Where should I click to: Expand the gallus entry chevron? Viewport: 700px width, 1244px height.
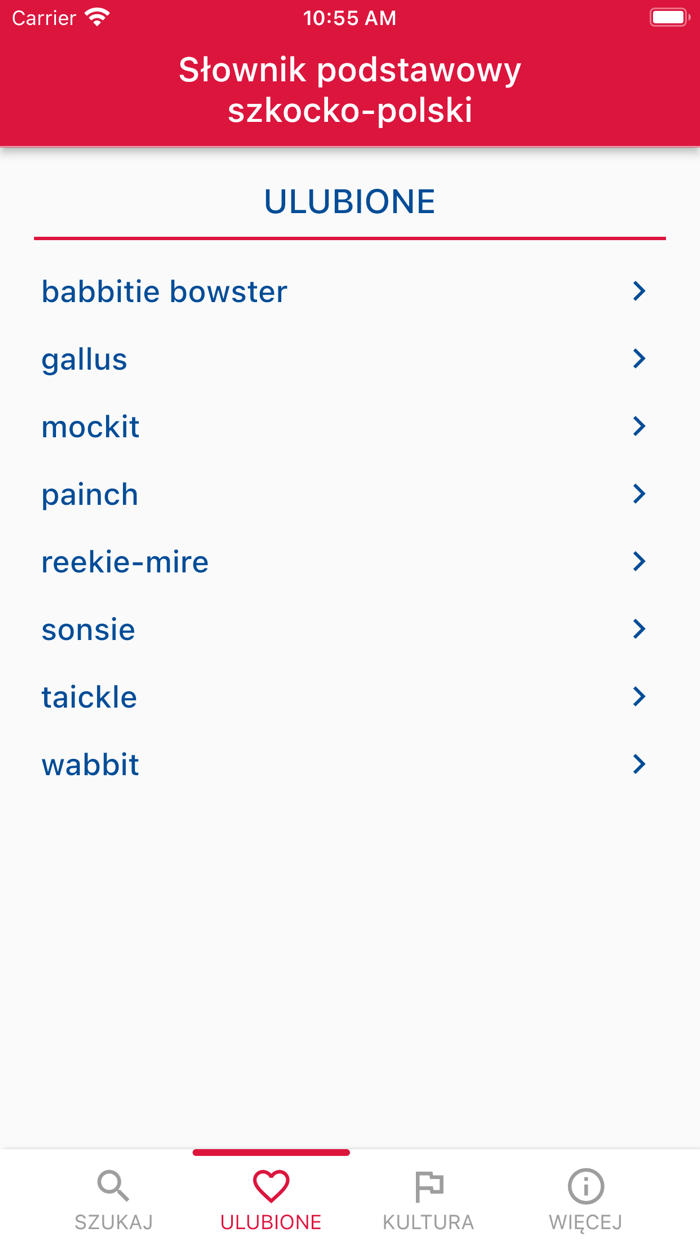point(639,358)
